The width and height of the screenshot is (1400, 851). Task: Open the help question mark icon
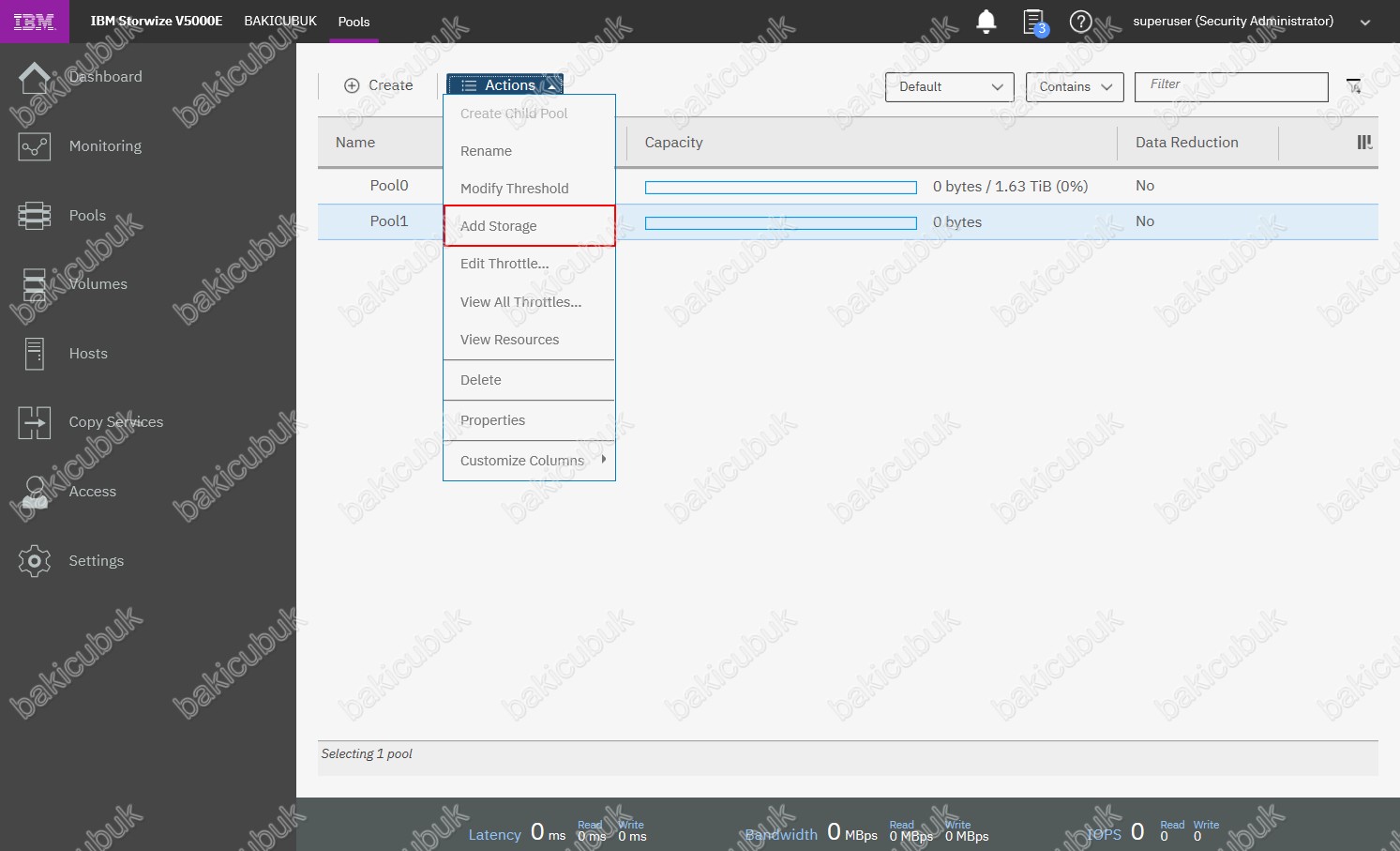(1081, 21)
